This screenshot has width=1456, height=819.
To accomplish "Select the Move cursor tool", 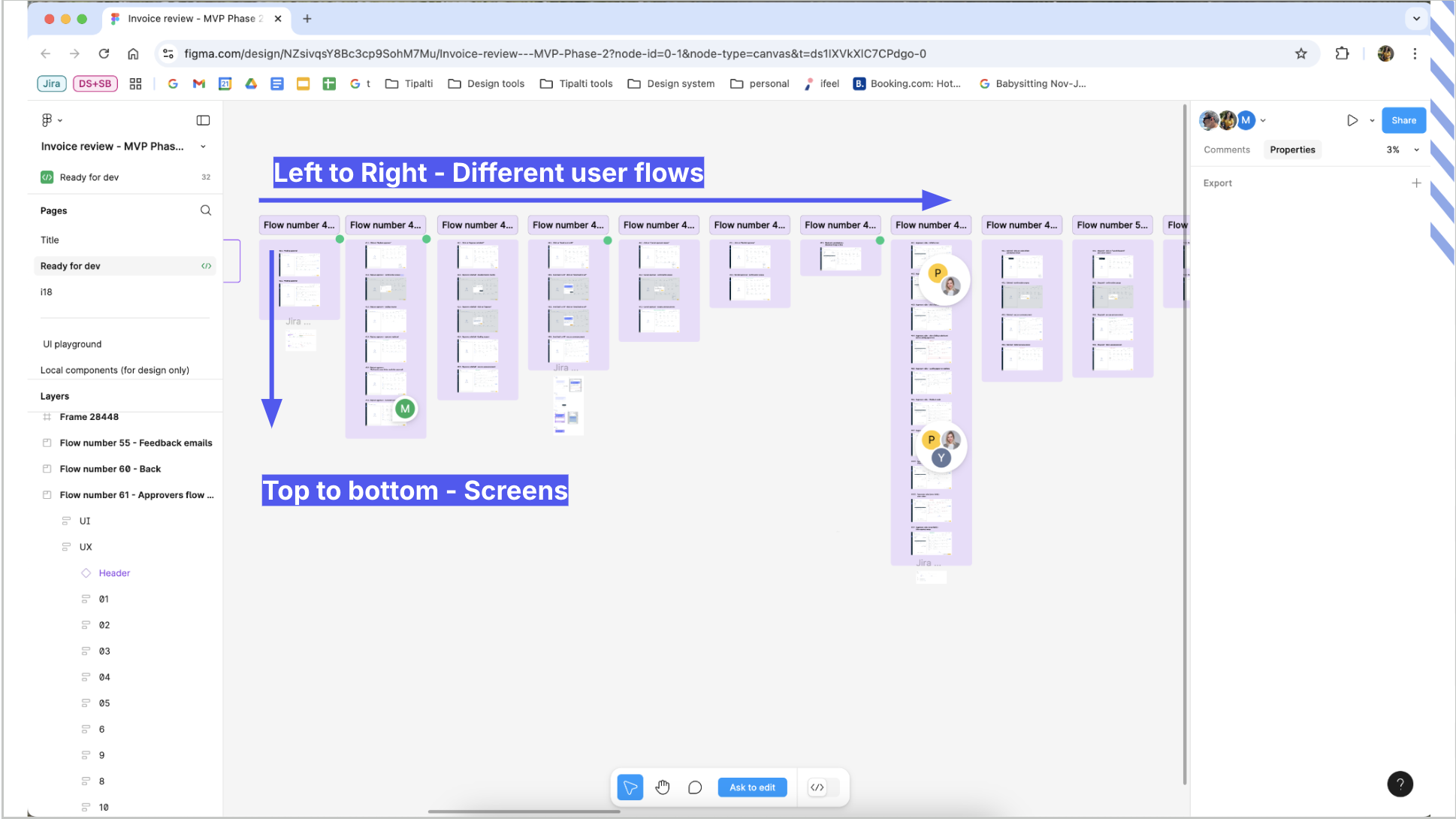I will (630, 787).
